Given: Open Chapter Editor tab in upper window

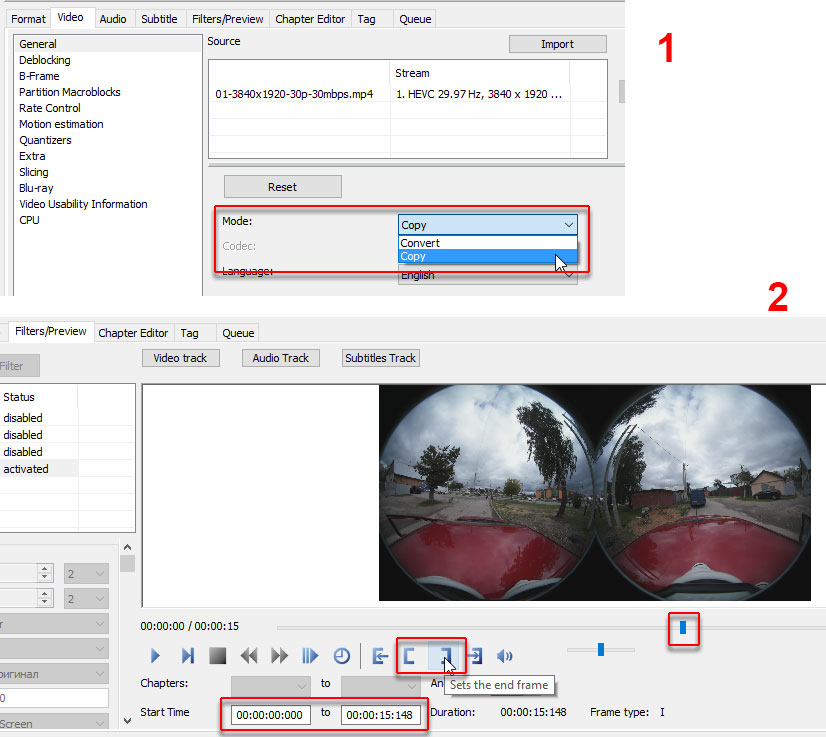Looking at the screenshot, I should 310,19.
